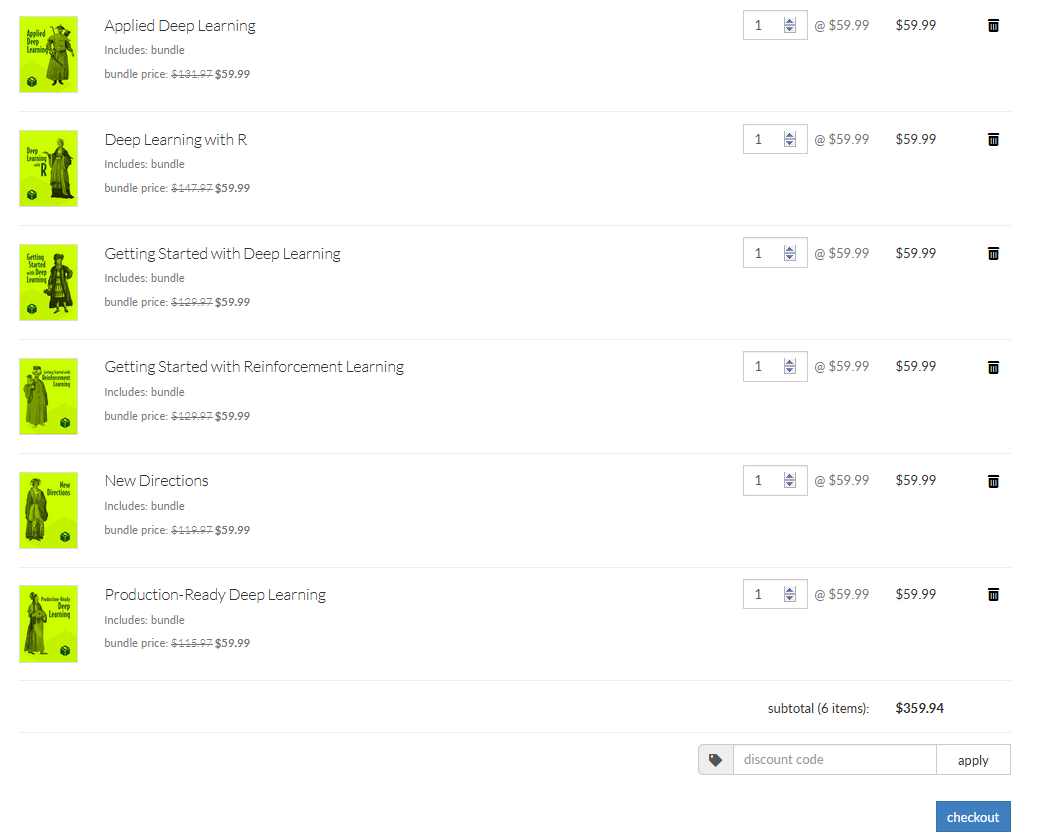Trash Getting Started with Deep Learning item
The width and height of the screenshot is (1064, 839).
(x=993, y=254)
